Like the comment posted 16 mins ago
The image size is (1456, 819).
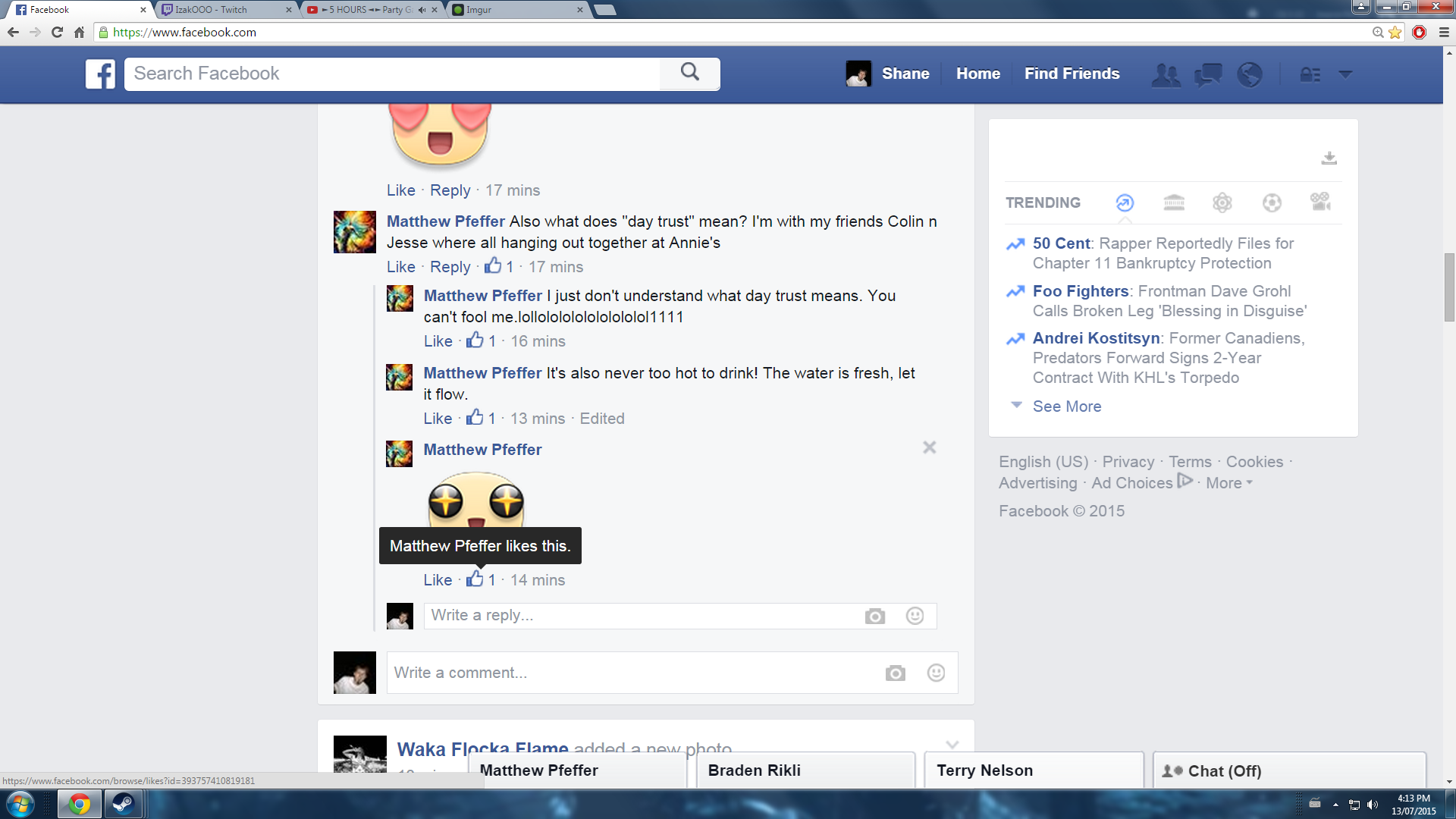pos(438,341)
